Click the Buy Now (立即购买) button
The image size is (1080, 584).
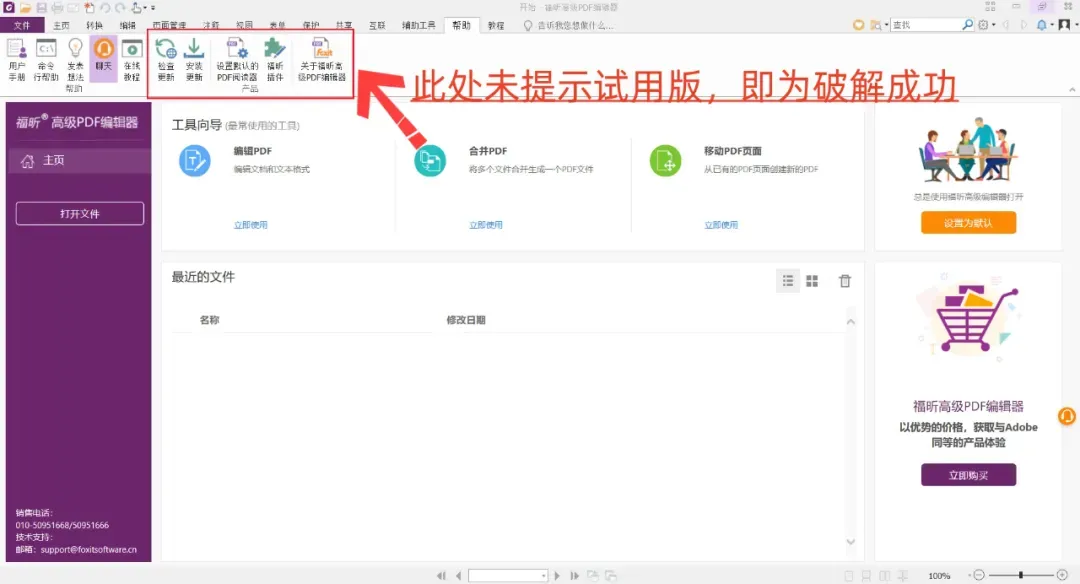[968, 475]
